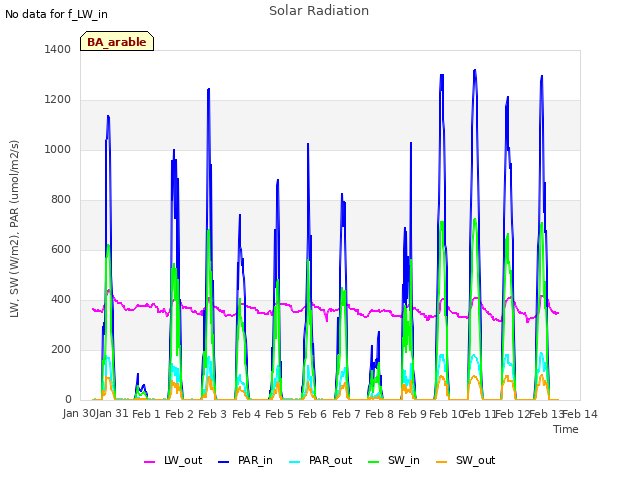Click the orange SW_out legend swatch
The height and width of the screenshot is (480, 640).
[x=442, y=462]
